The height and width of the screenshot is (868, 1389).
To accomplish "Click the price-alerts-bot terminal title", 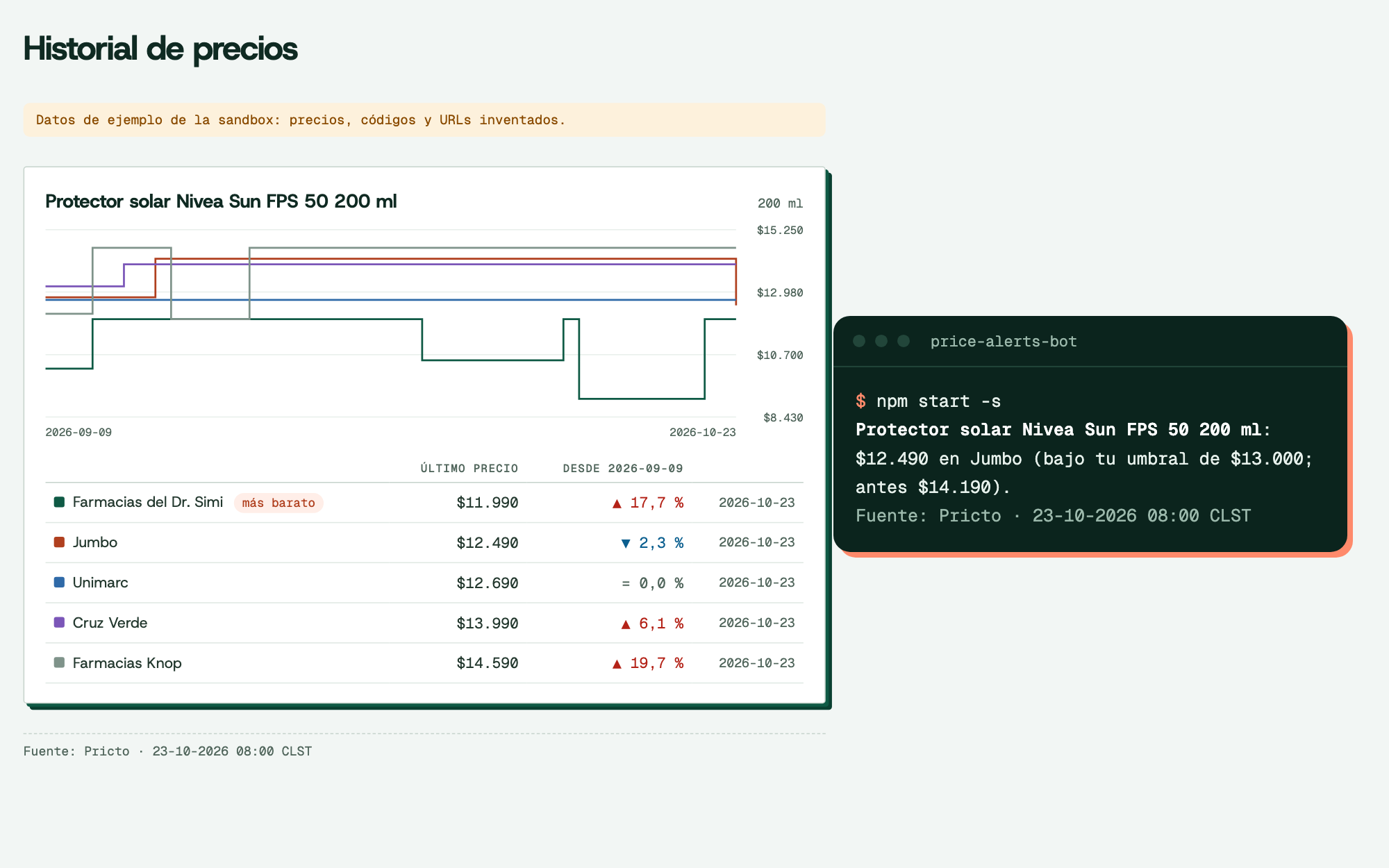I will [x=1004, y=342].
